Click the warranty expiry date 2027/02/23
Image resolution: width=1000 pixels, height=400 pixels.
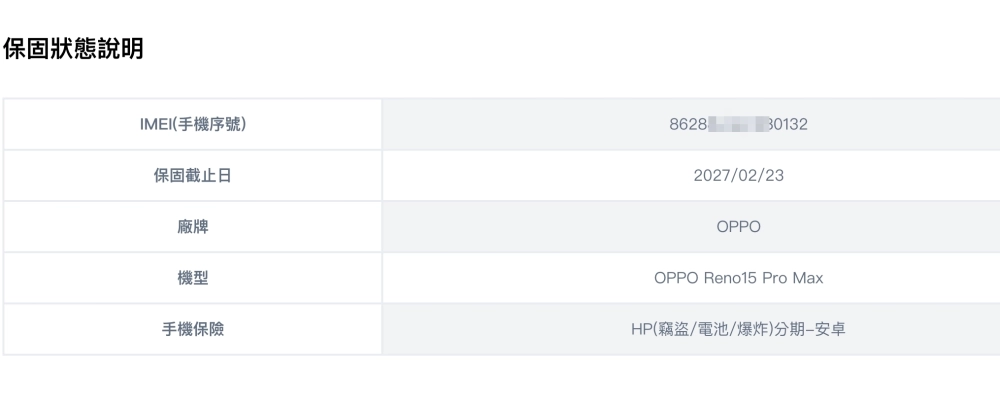pos(738,176)
